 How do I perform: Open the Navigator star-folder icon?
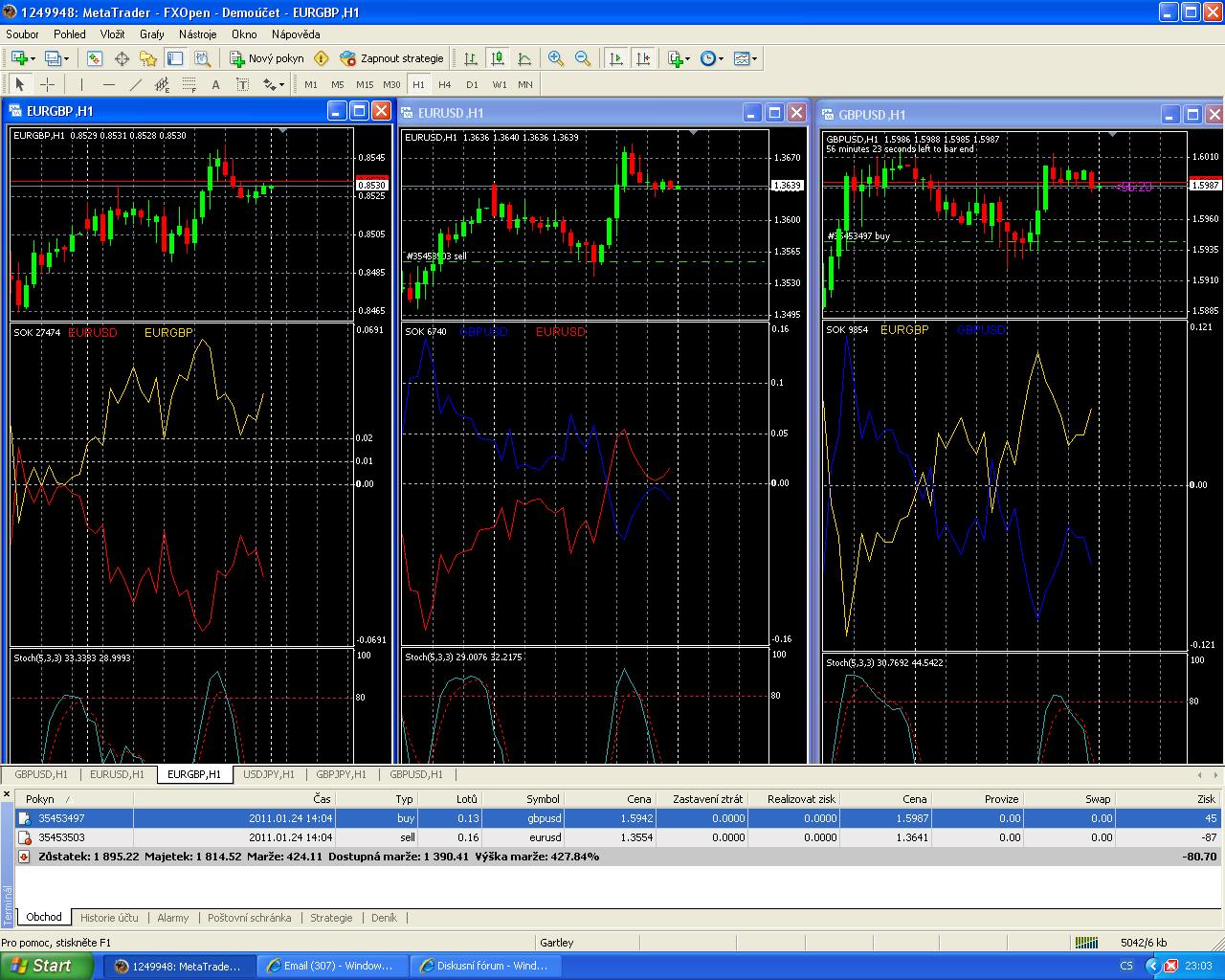click(x=147, y=58)
